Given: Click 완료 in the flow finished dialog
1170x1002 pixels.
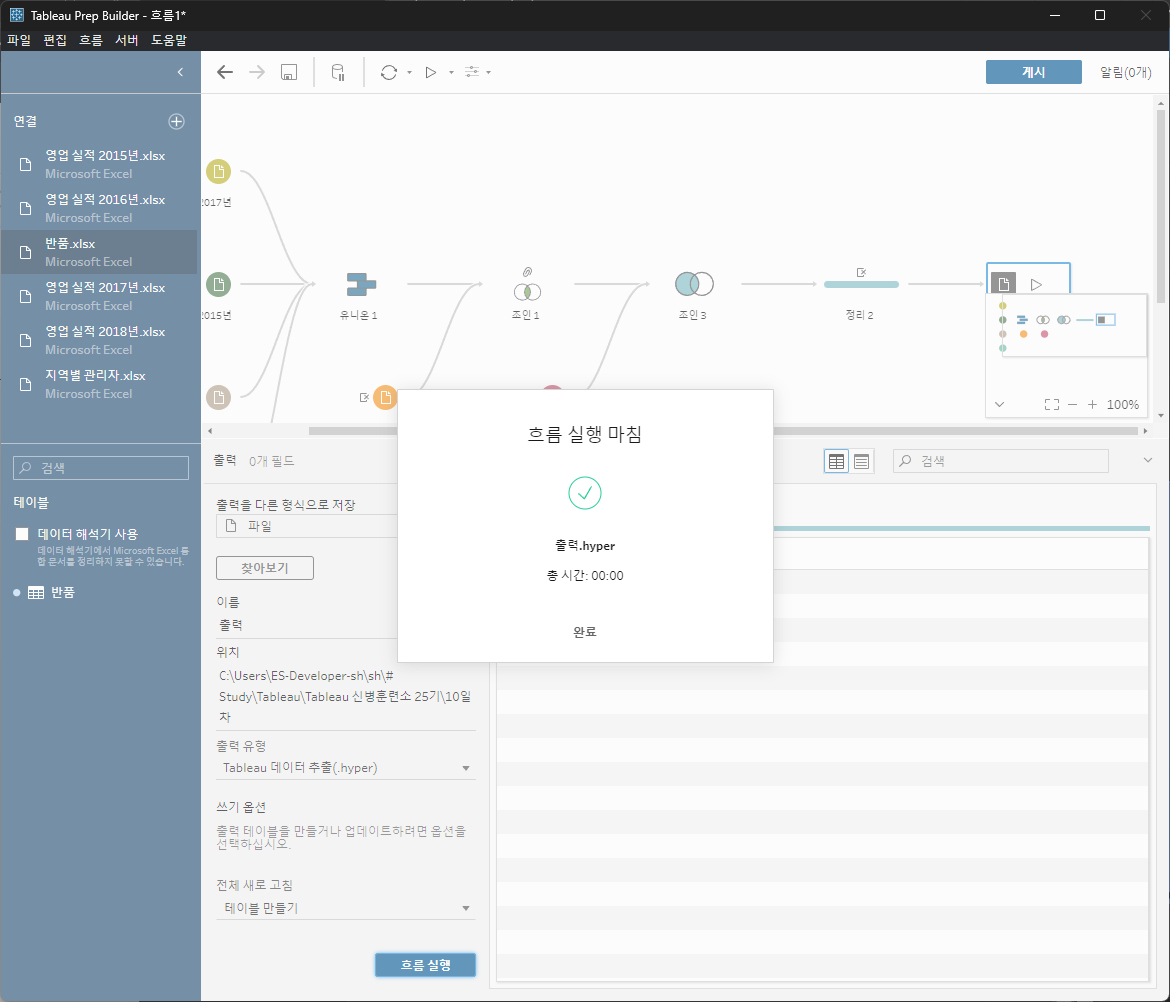Looking at the screenshot, I should (585, 632).
